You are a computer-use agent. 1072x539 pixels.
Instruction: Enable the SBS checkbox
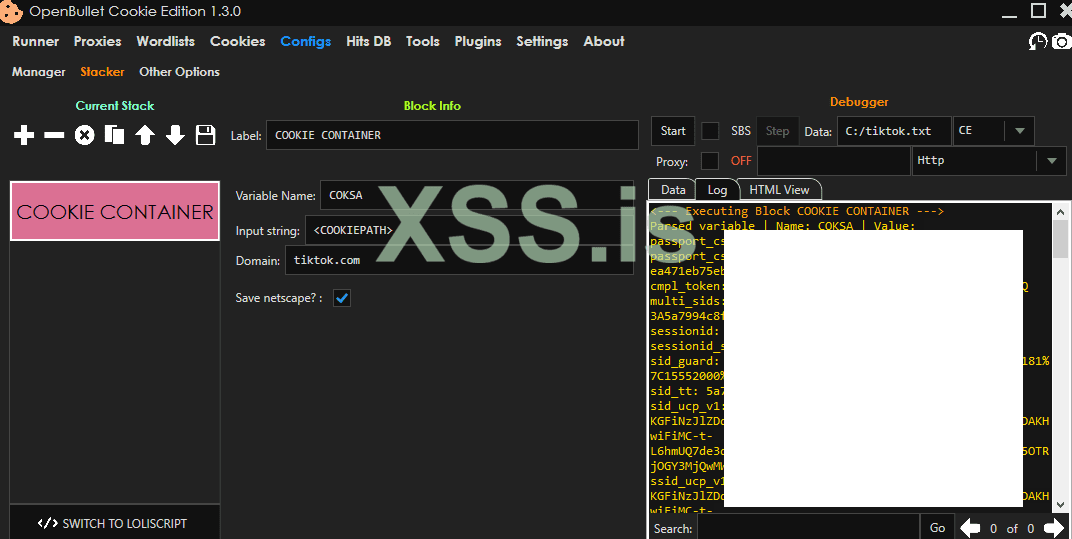[x=710, y=131]
